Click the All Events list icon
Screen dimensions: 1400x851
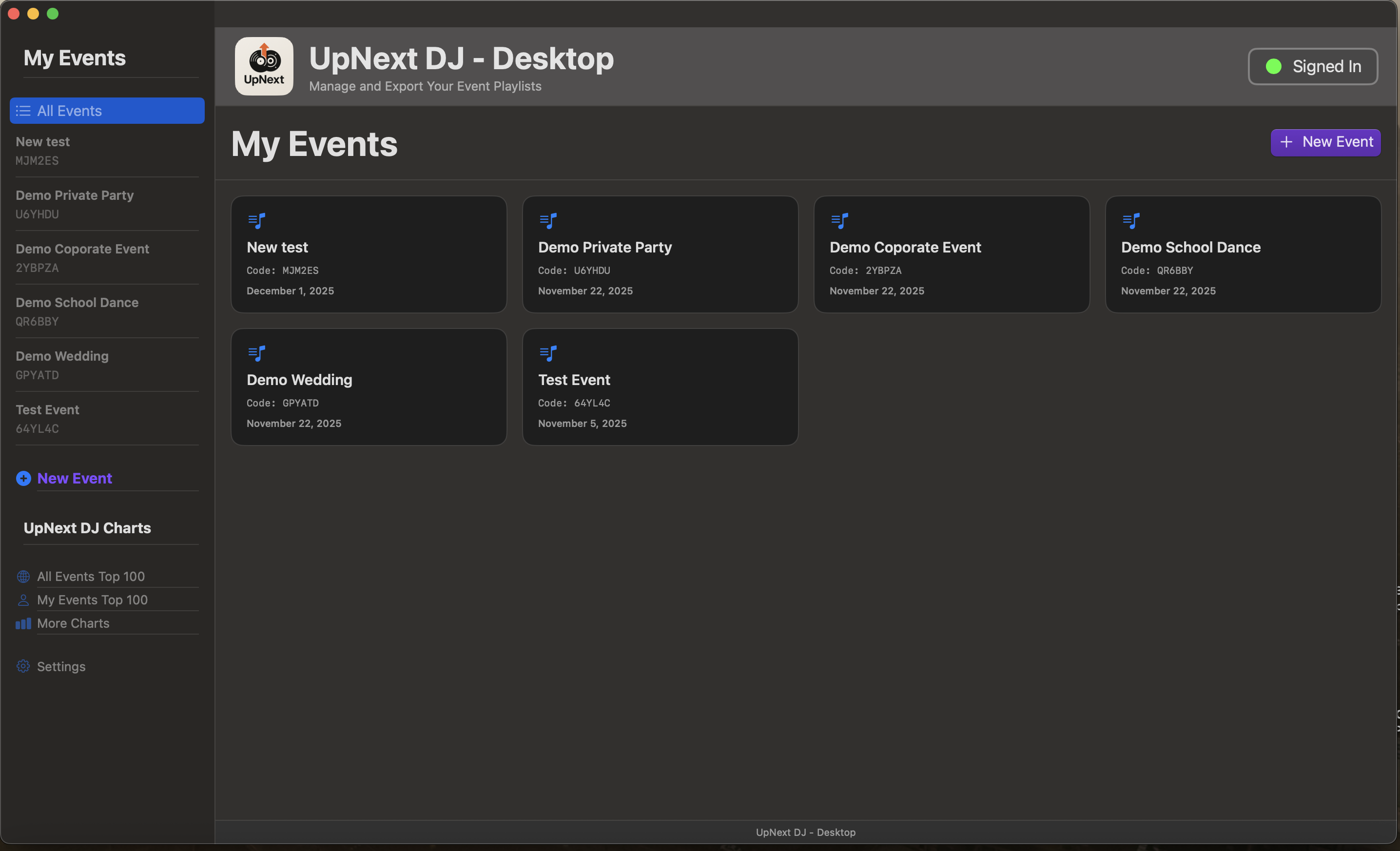click(x=23, y=111)
